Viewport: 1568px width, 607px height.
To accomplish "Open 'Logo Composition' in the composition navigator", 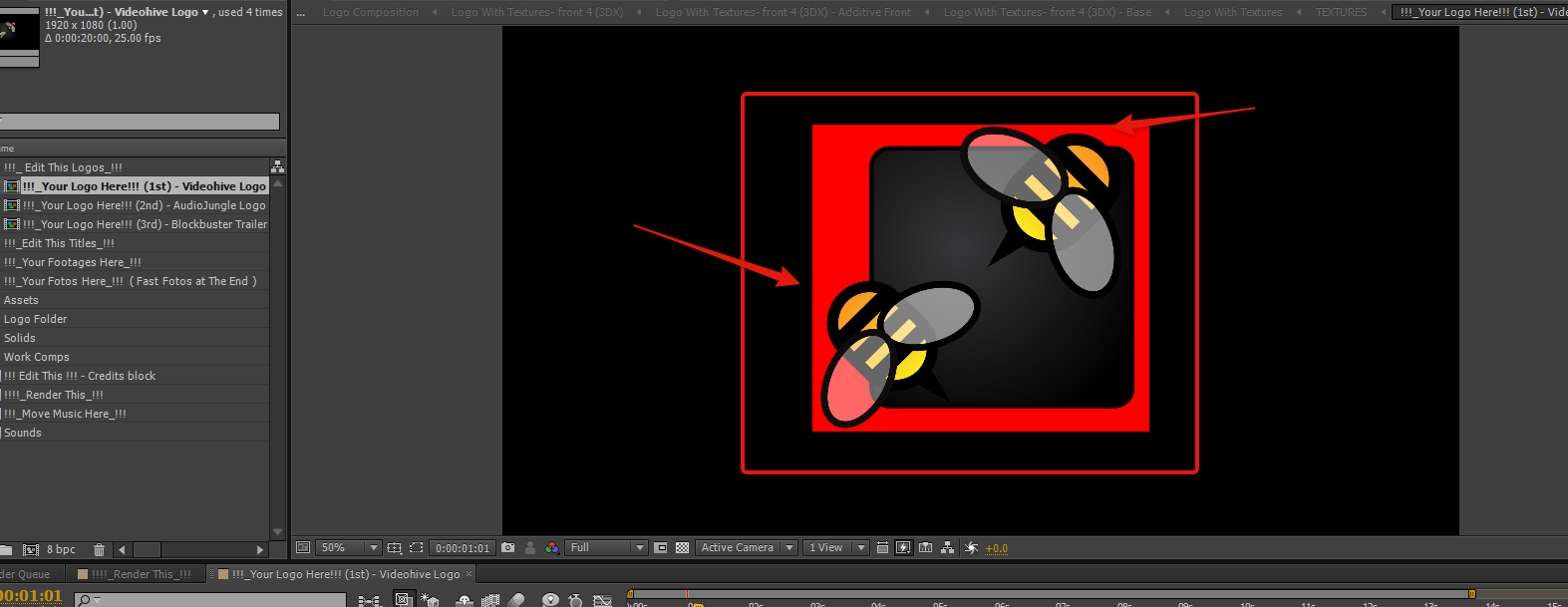I will pyautogui.click(x=371, y=12).
